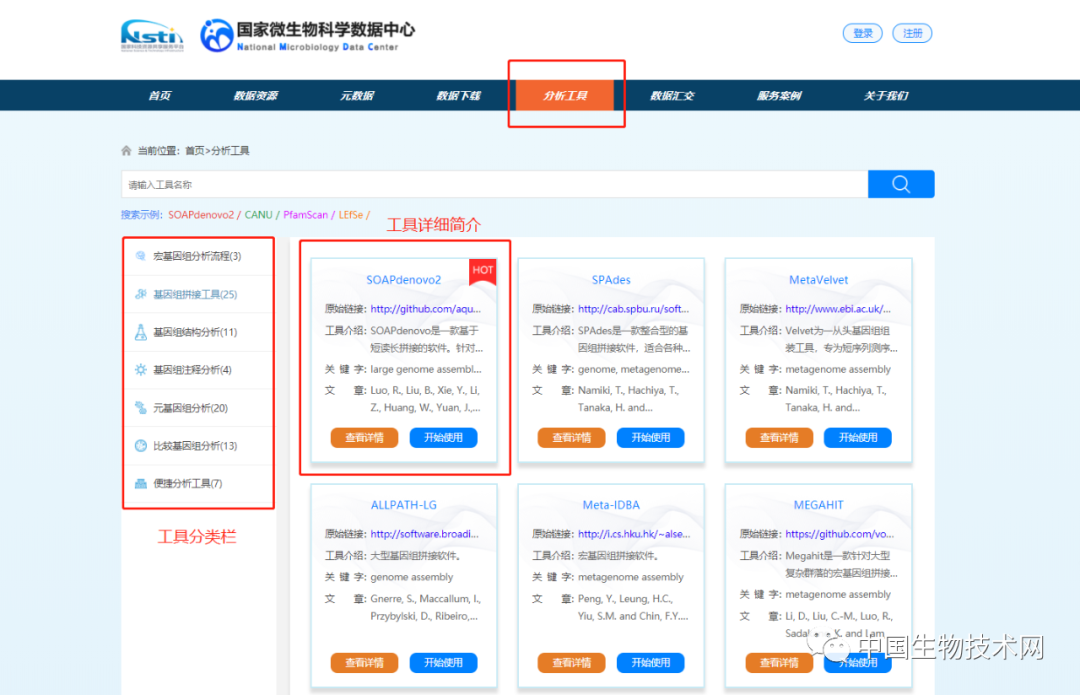Click 开始使用 on MetaVelvet card

coord(858,437)
